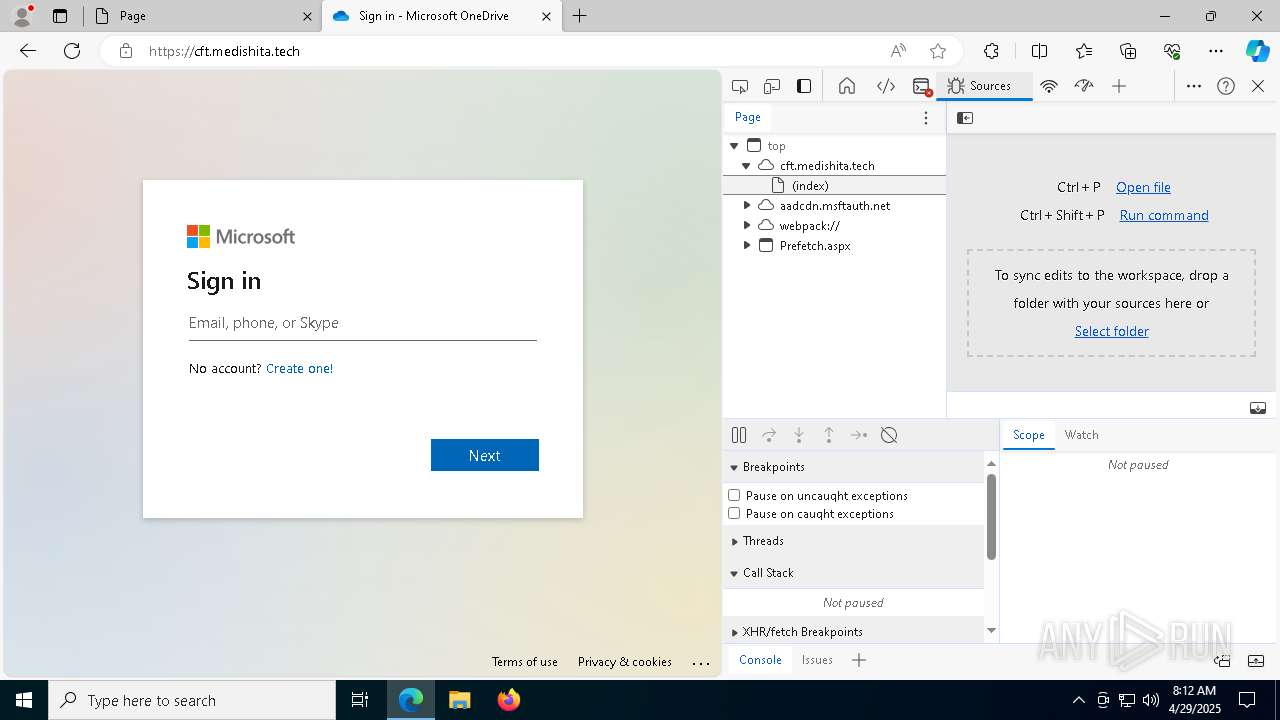The image size is (1280, 720).
Task: Open the Console drawer tab
Action: (760, 660)
